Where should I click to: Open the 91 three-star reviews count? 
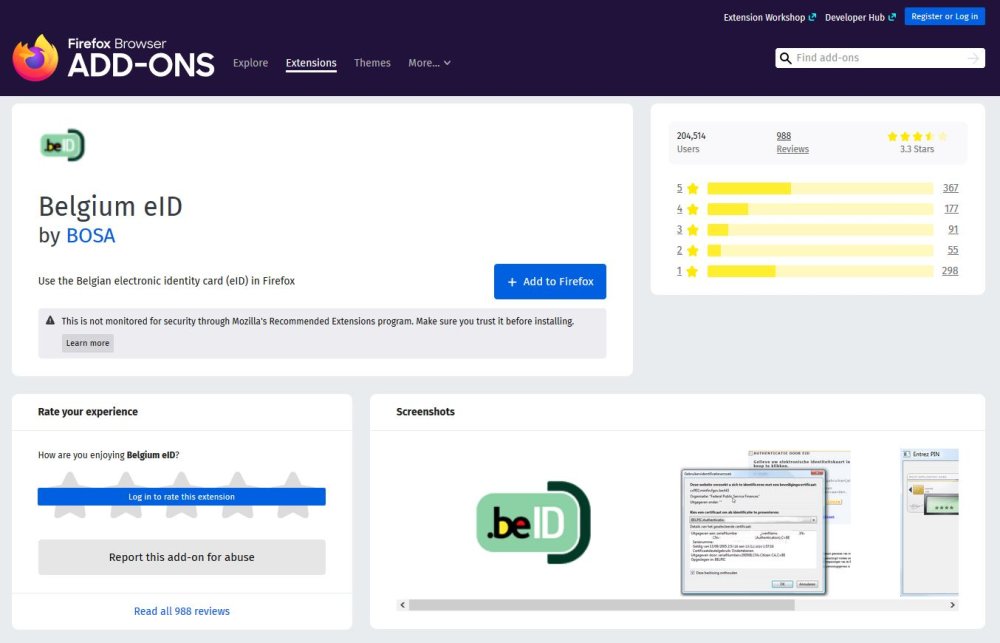pyautogui.click(x=953, y=230)
